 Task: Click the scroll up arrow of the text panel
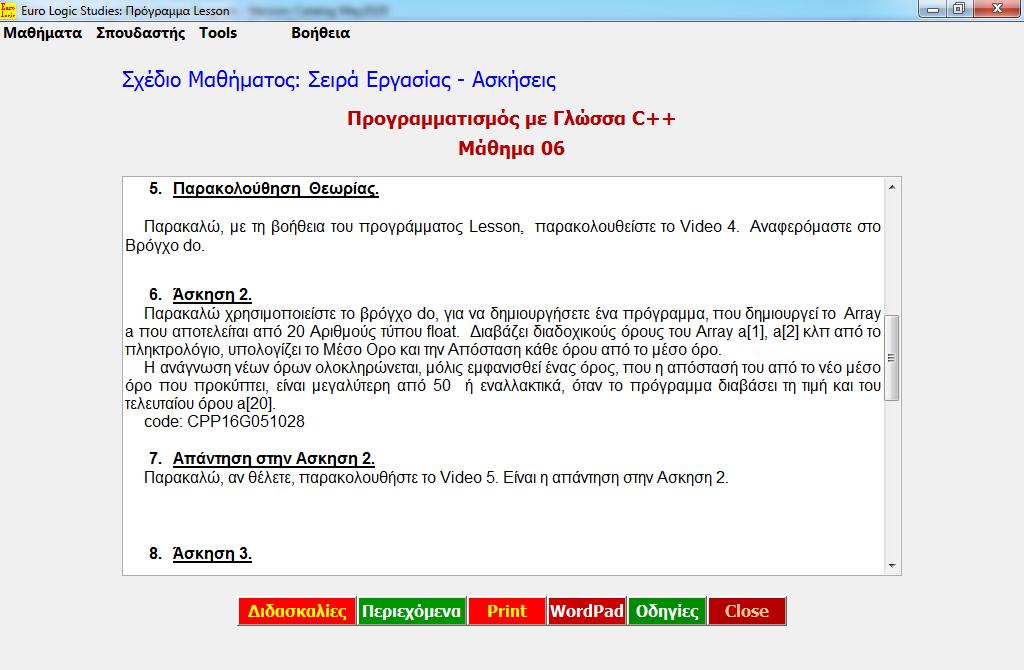tap(892, 187)
